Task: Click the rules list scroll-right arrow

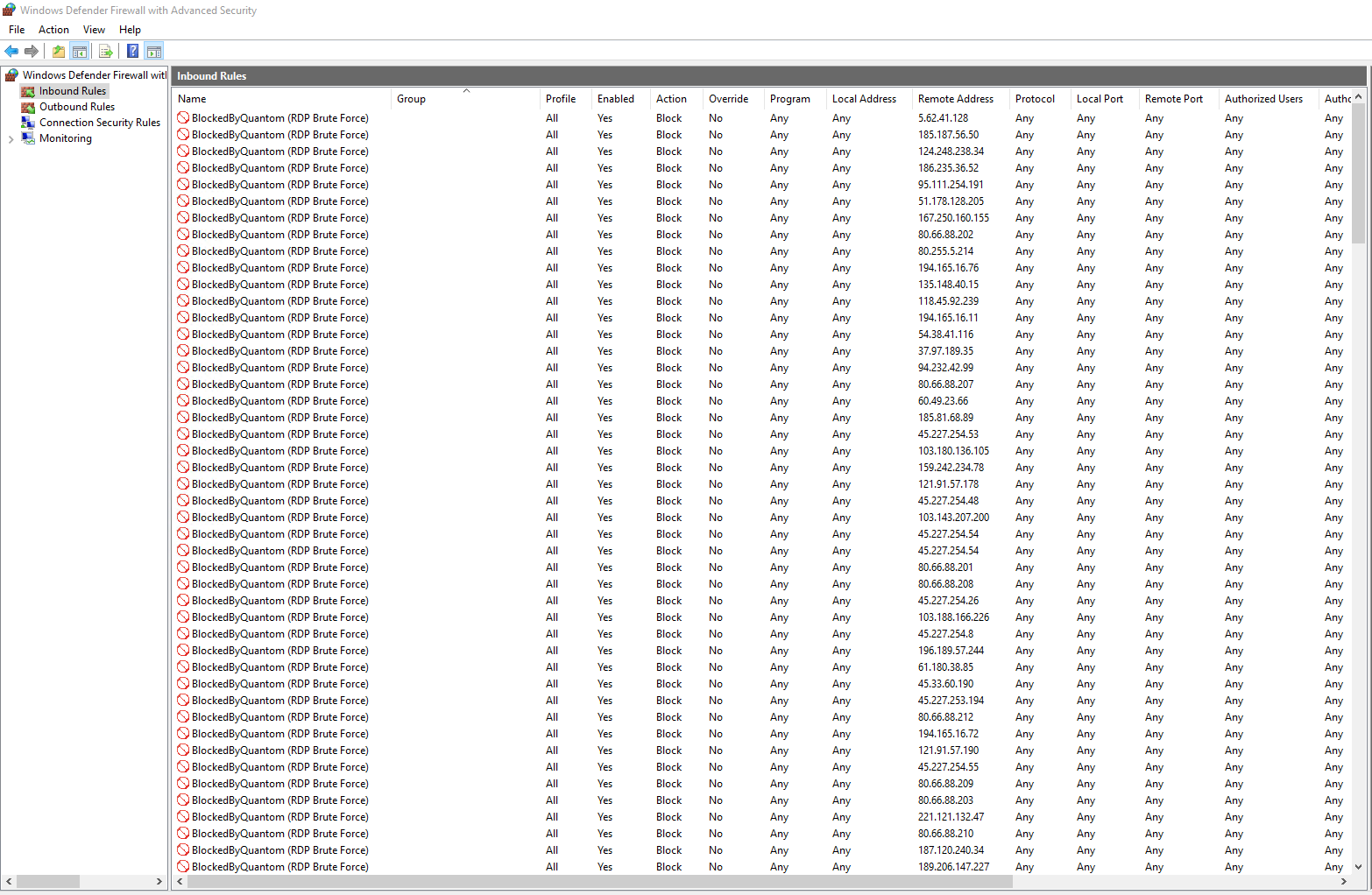Action: tap(1344, 882)
